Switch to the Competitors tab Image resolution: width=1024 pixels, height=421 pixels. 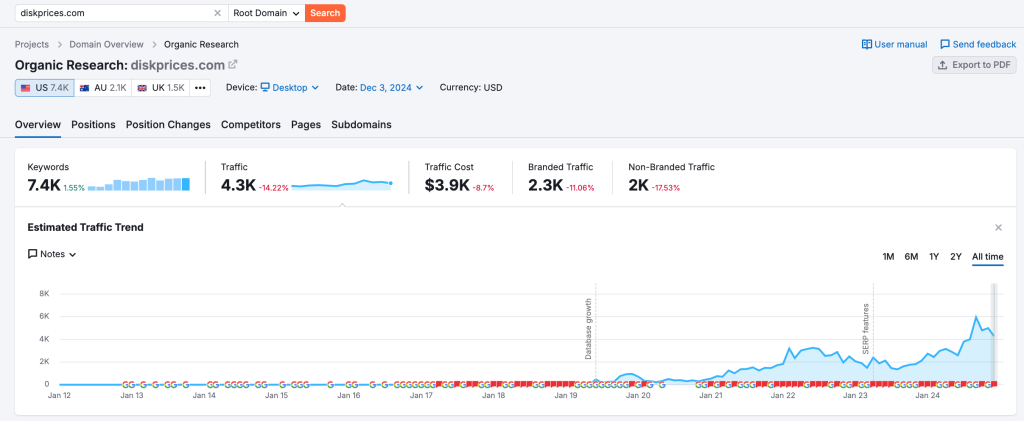(251, 125)
